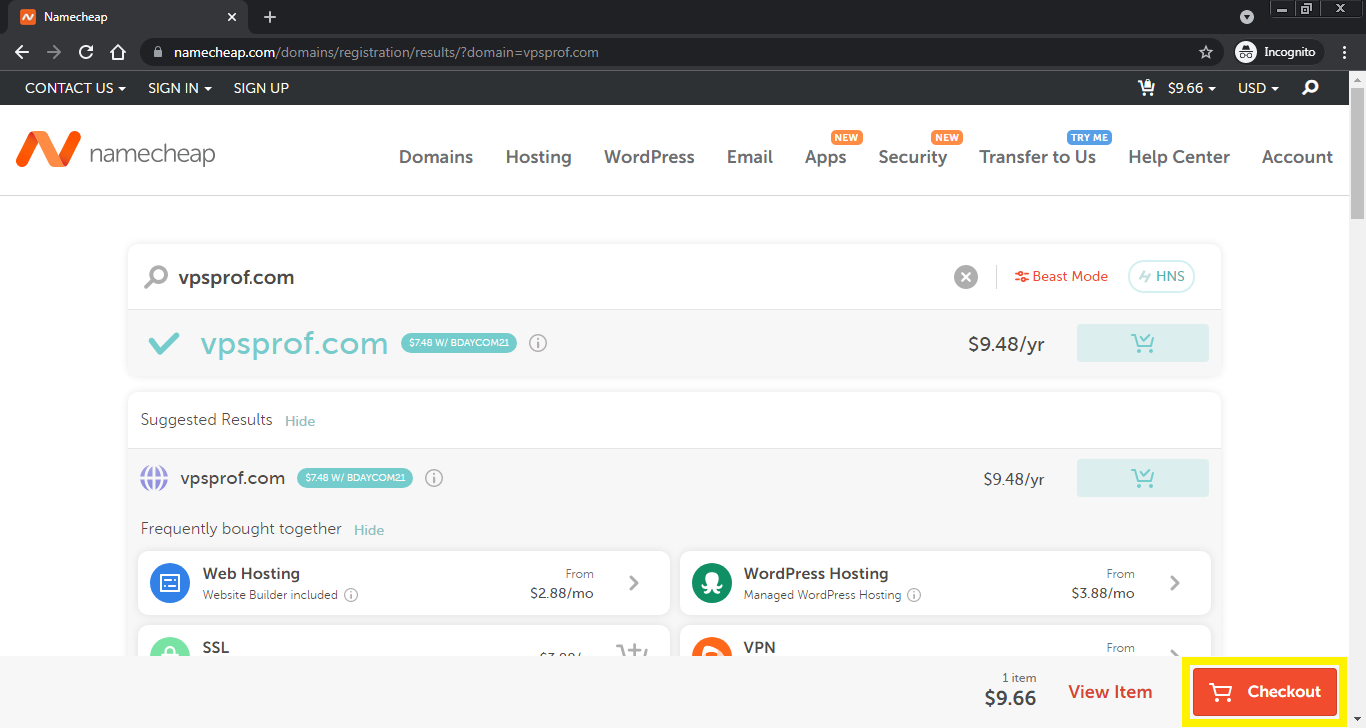
Task: Open a new browser tab
Action: [270, 17]
